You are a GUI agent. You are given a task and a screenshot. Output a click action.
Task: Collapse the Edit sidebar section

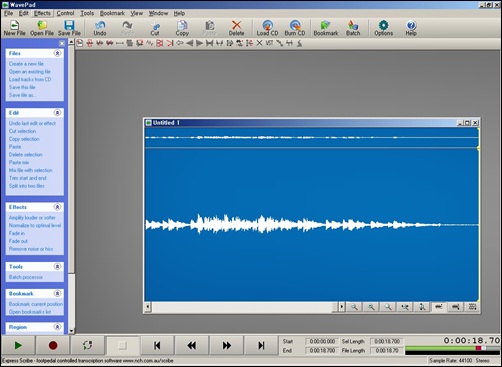point(57,113)
